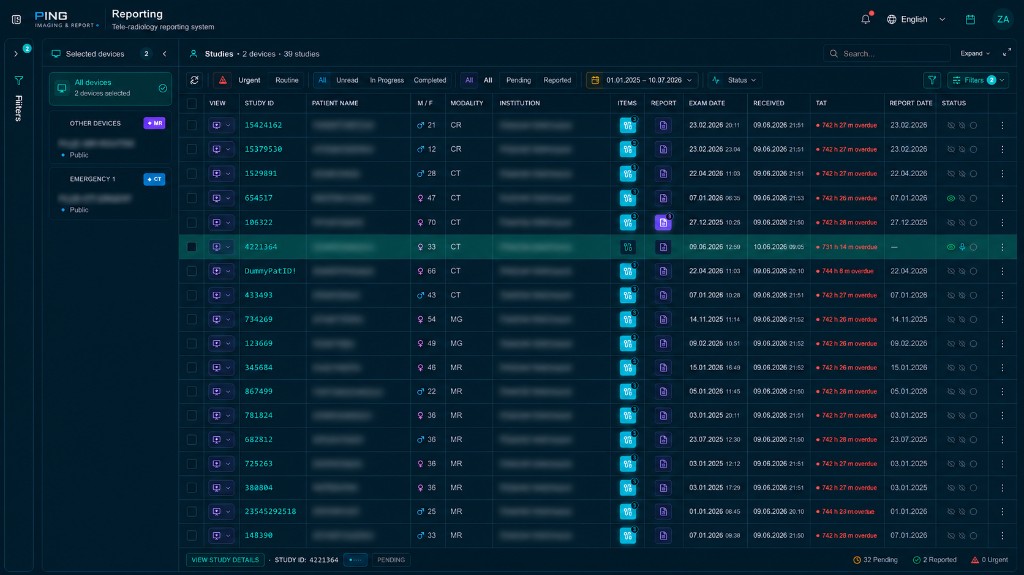Viewport: 1024px width, 575px height.
Task: Select the Unread filter tab
Action: point(347,80)
